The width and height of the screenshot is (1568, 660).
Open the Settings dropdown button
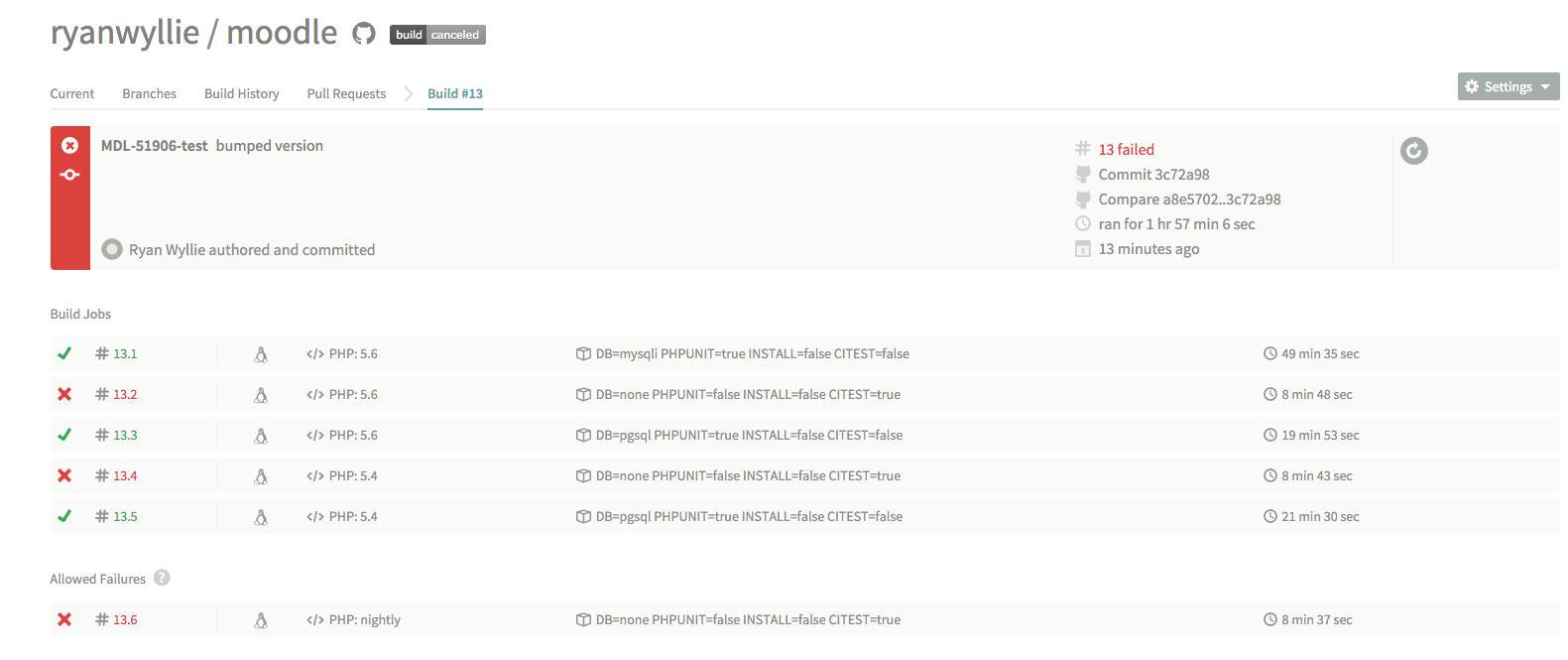point(1508,86)
